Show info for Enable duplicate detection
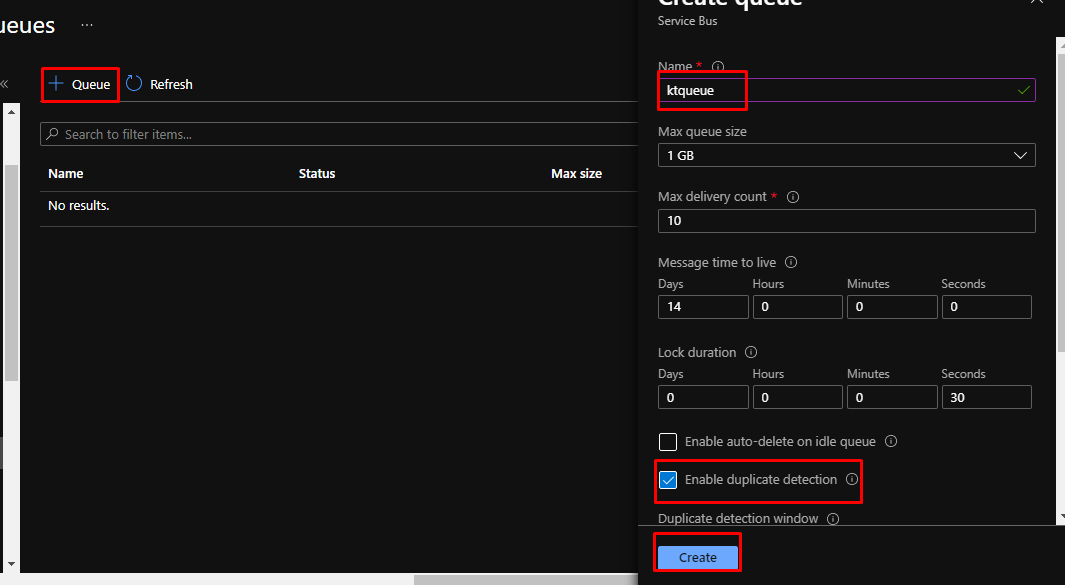The image size is (1065, 585). click(852, 480)
